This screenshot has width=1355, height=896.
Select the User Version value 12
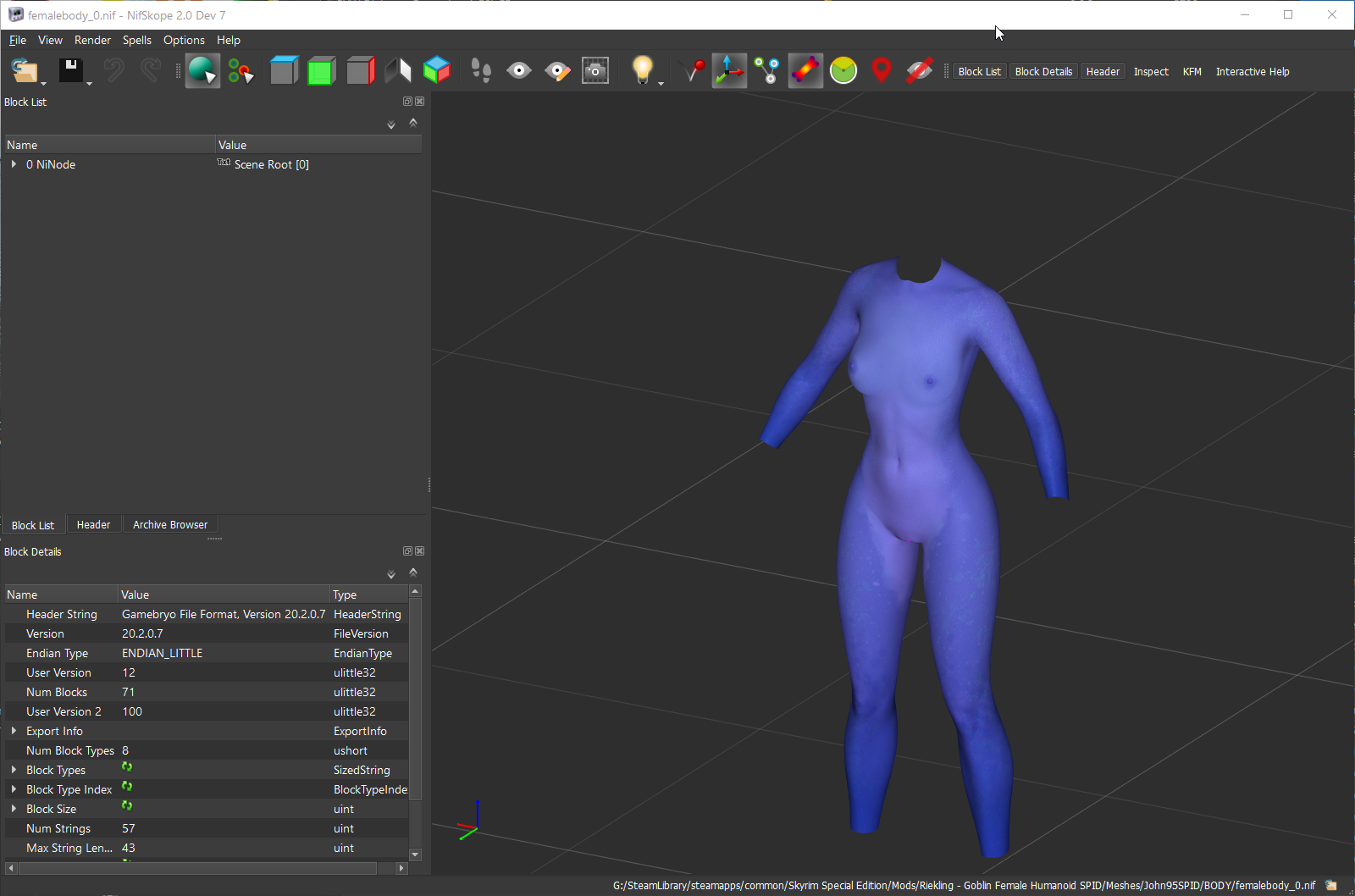point(129,672)
